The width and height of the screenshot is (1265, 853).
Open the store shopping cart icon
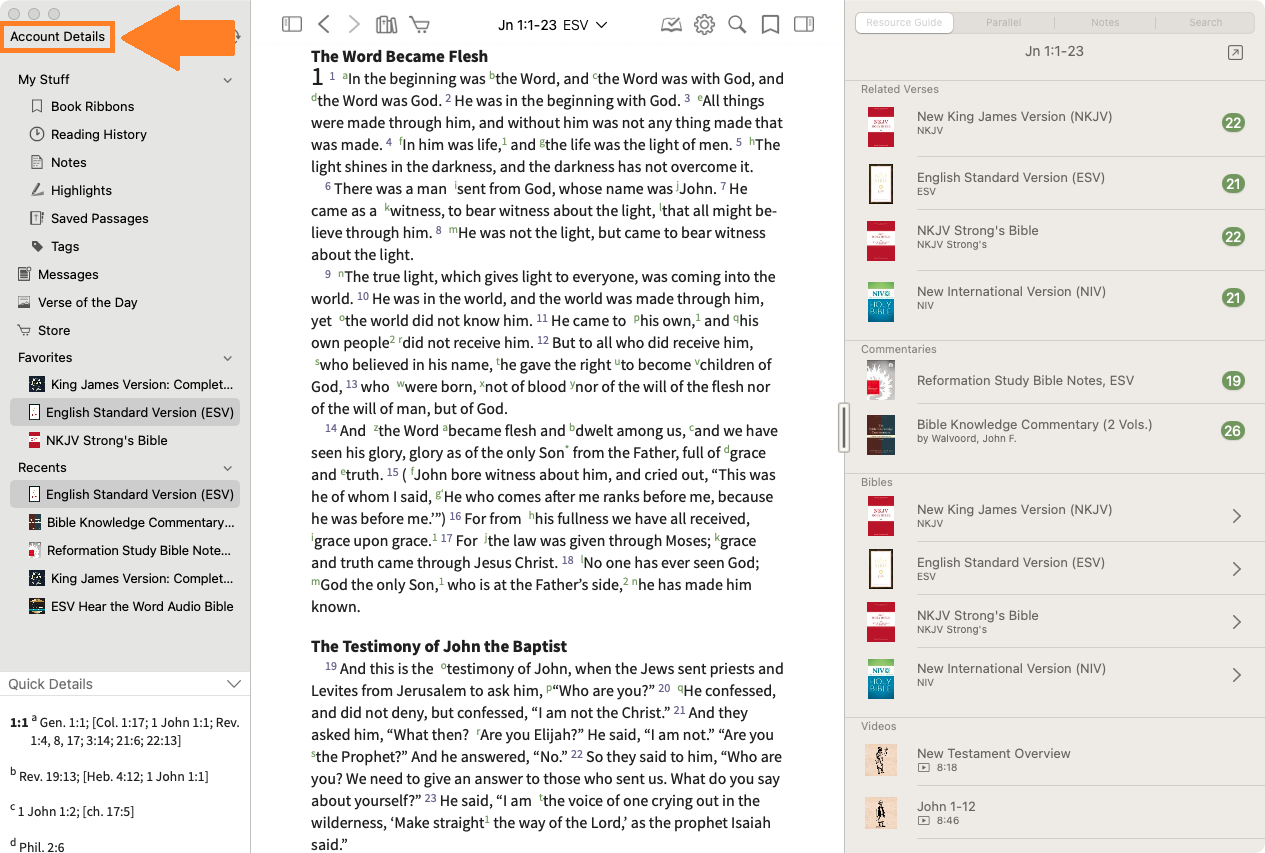click(x=419, y=24)
